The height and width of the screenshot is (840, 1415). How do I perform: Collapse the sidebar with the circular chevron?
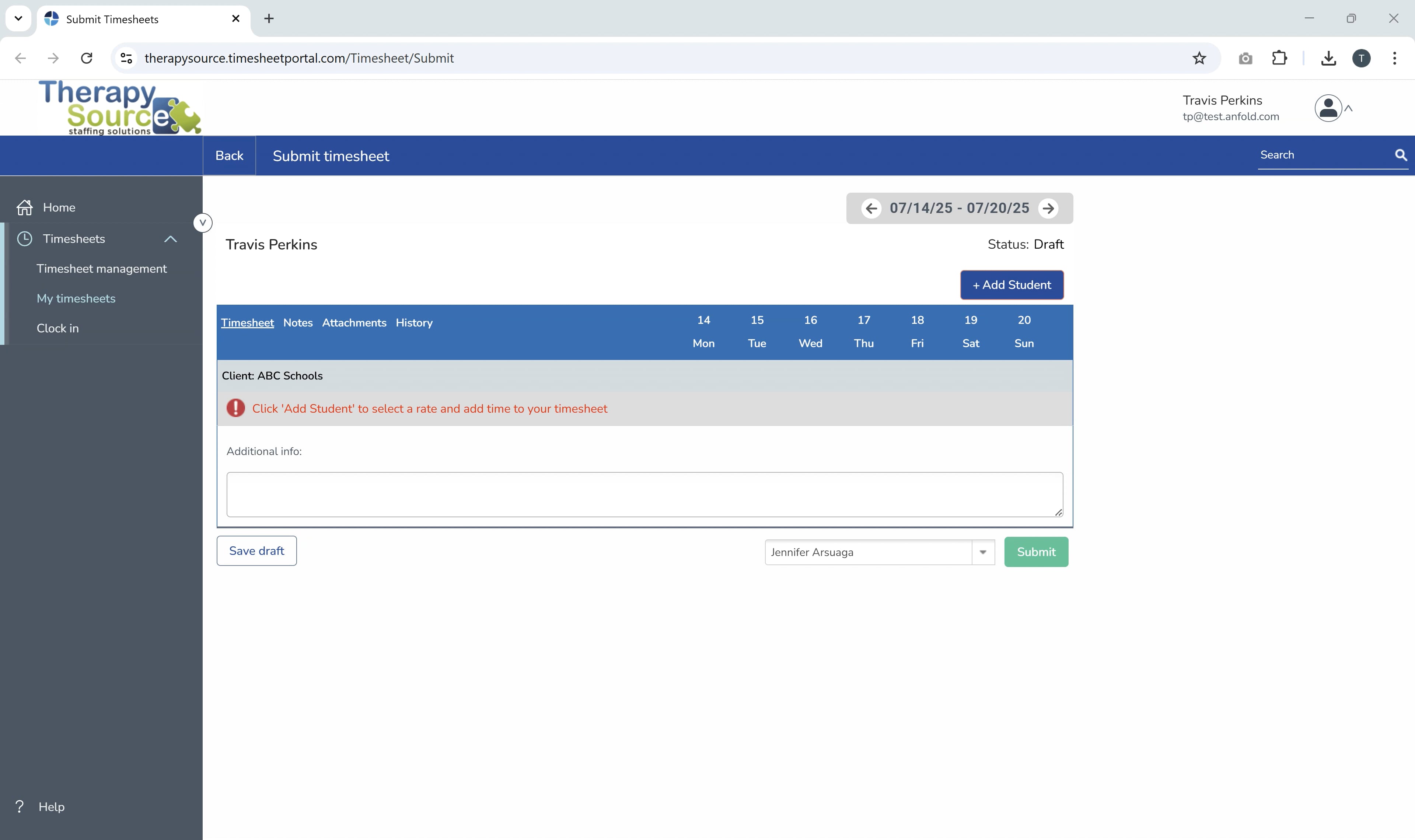point(203,223)
